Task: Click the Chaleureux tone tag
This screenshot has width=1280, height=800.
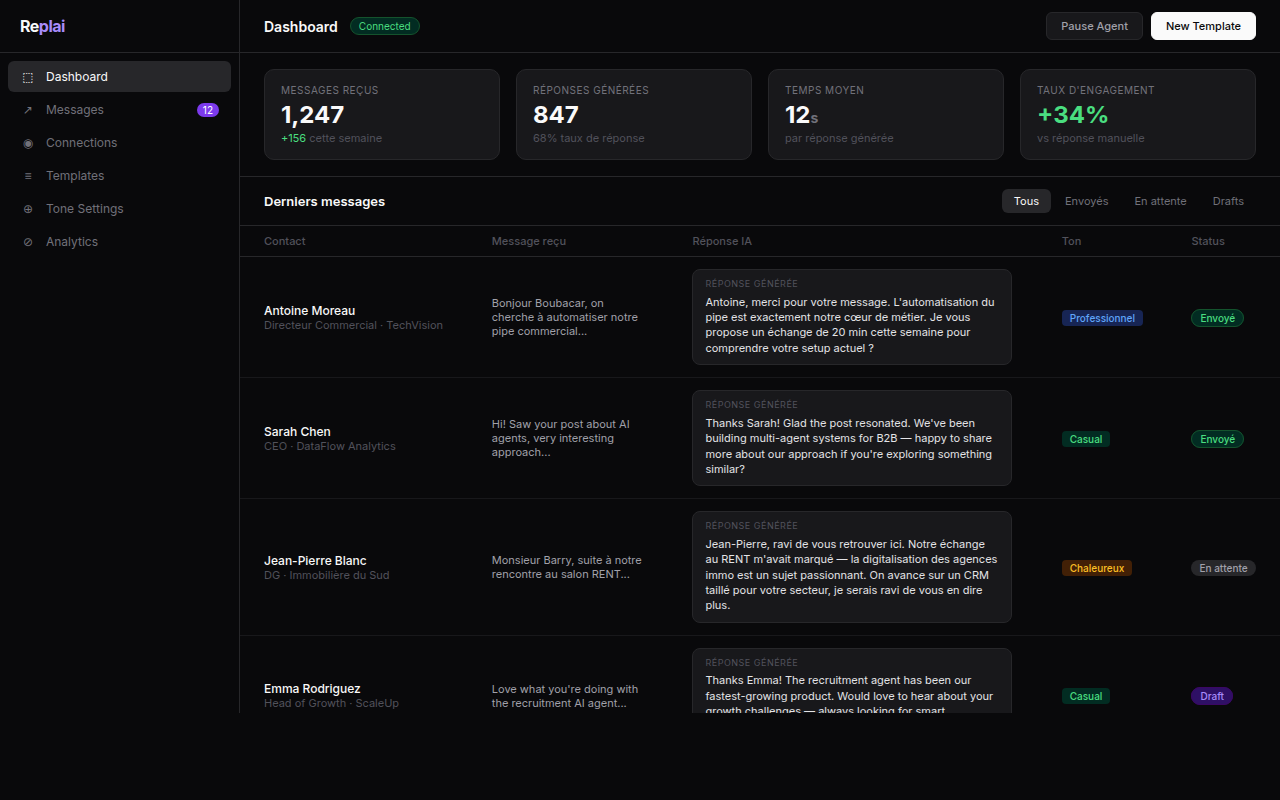Action: tap(1097, 568)
